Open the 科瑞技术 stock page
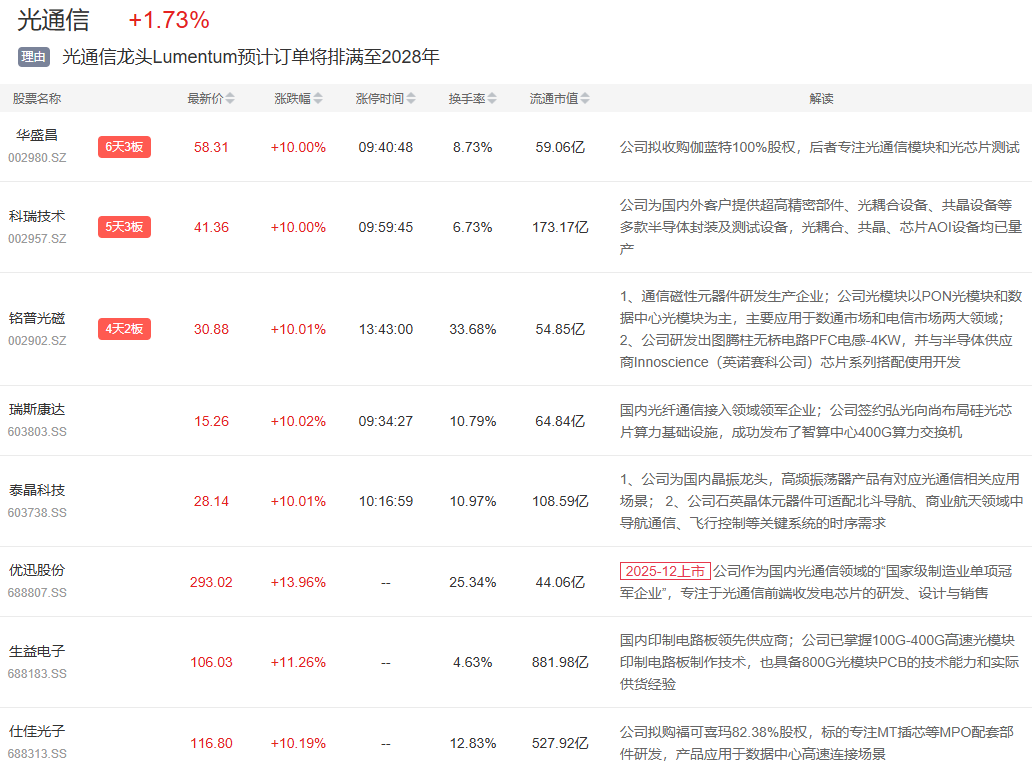 pyautogui.click(x=37, y=216)
